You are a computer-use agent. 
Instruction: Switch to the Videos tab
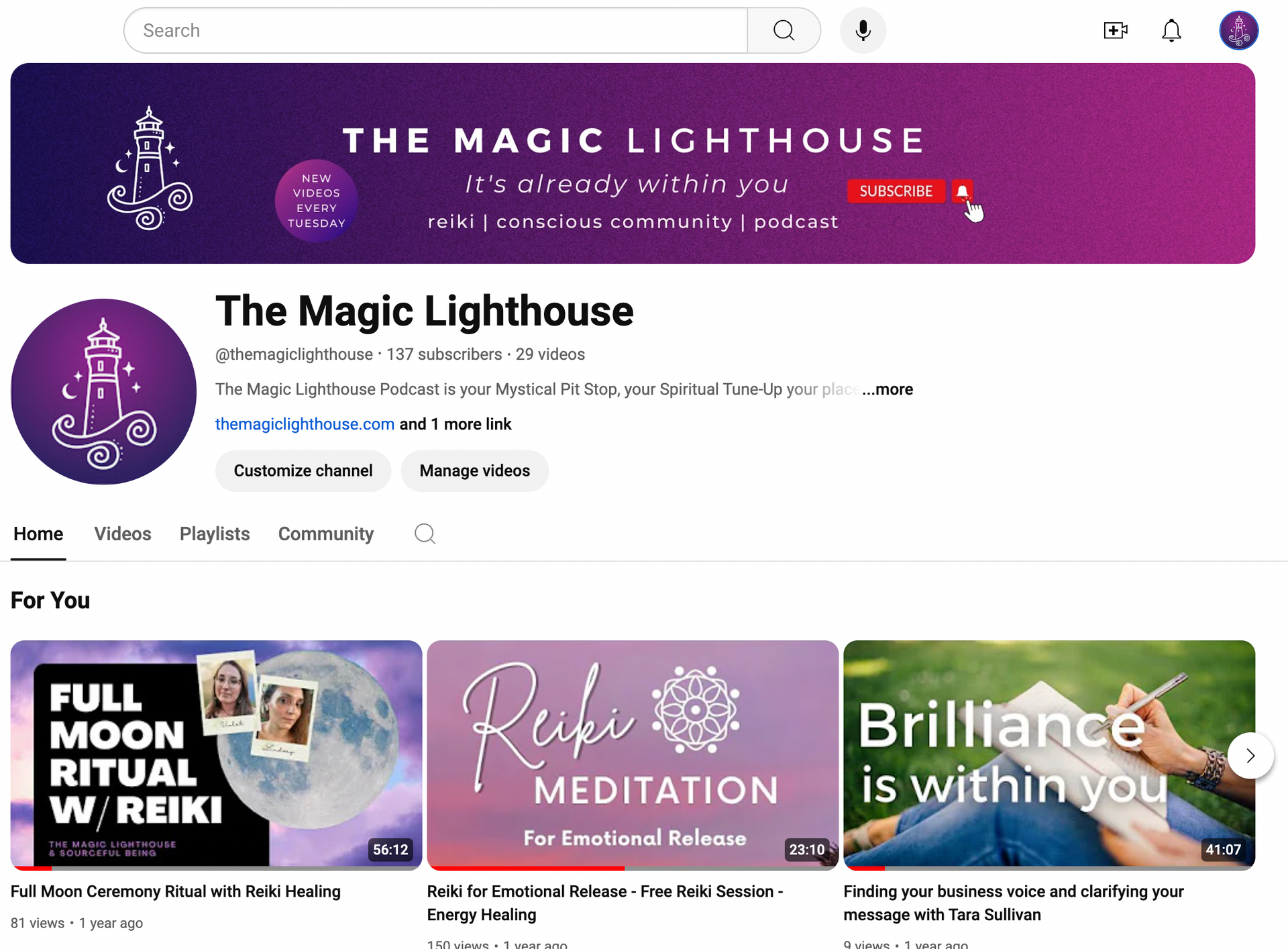[123, 534]
